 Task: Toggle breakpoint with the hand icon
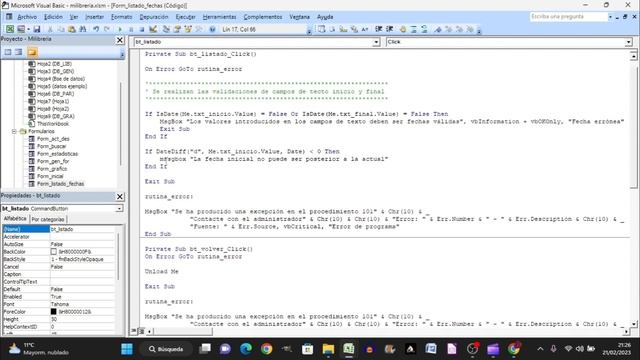pos(403,29)
